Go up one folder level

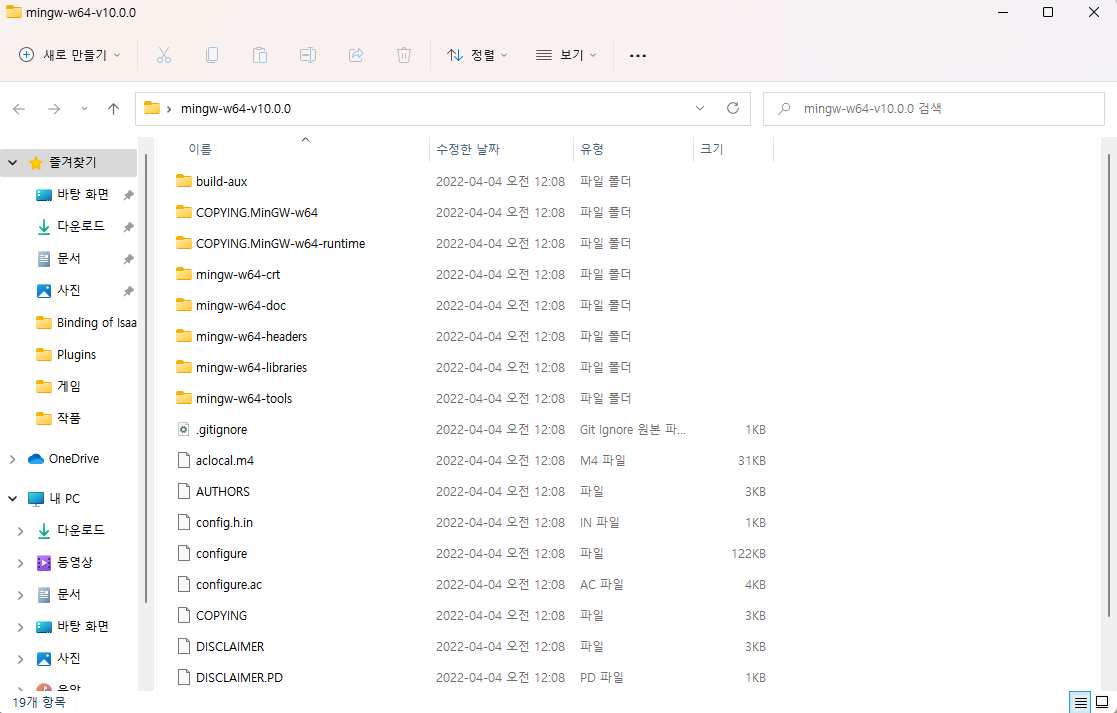click(113, 108)
